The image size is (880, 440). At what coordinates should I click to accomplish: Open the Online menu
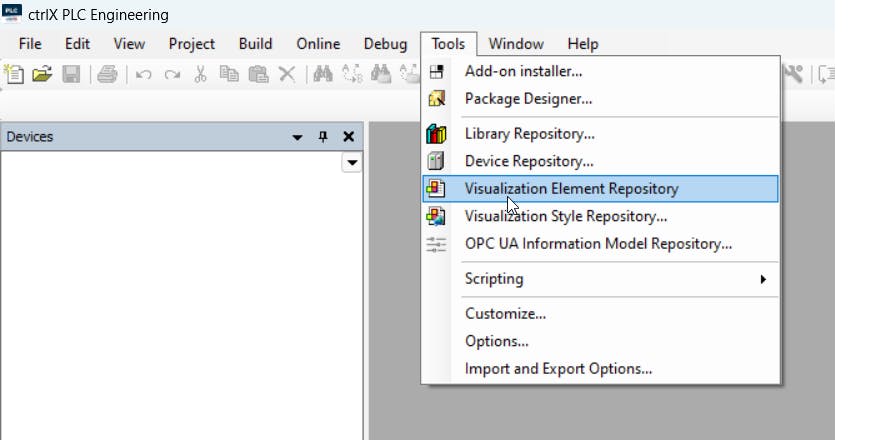pyautogui.click(x=318, y=44)
